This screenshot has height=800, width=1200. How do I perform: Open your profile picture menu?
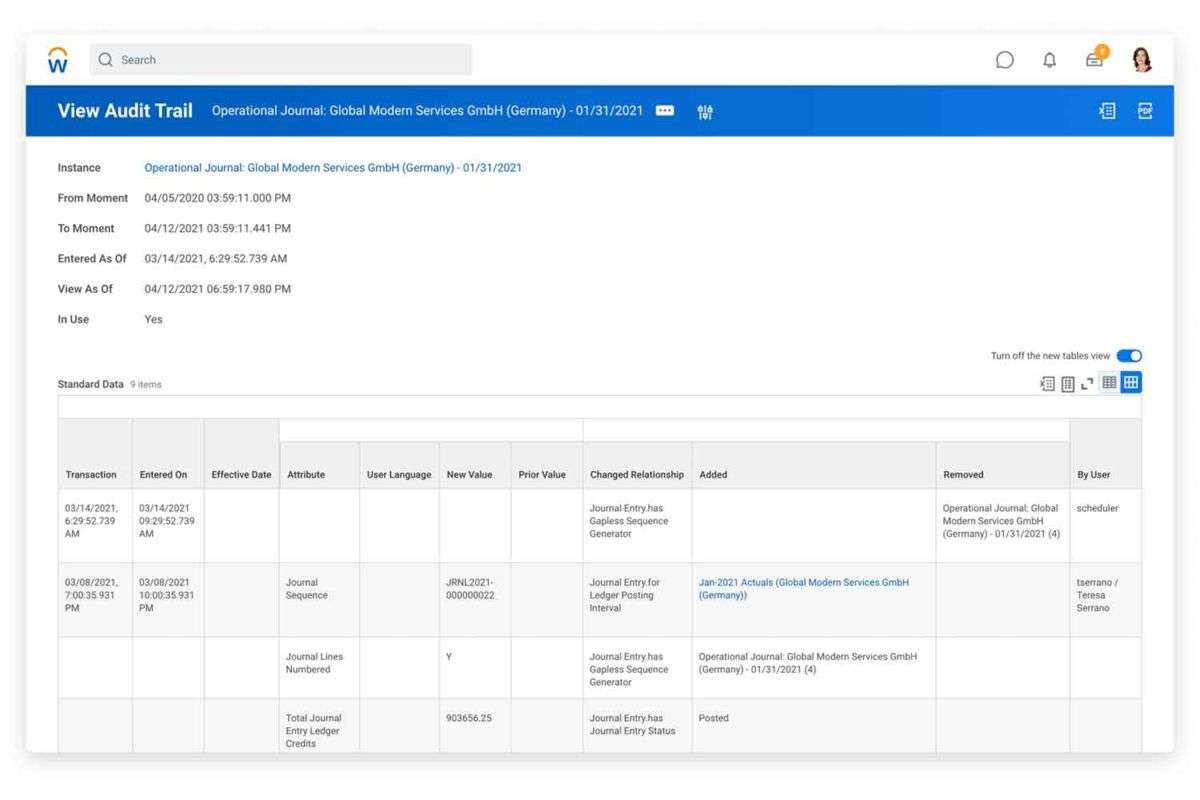pos(1141,59)
